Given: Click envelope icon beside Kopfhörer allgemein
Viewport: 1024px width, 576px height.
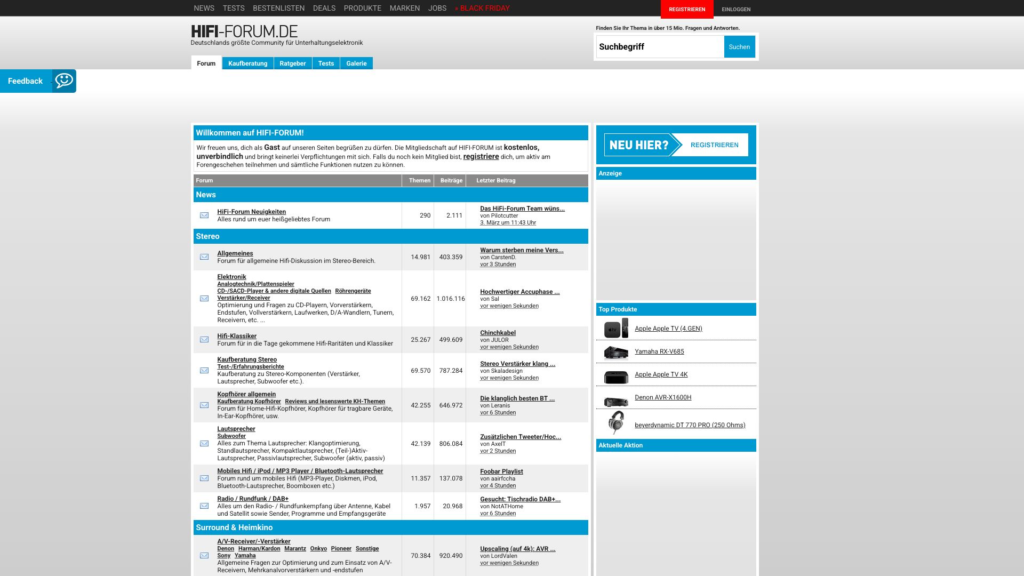Looking at the screenshot, I should [204, 405].
